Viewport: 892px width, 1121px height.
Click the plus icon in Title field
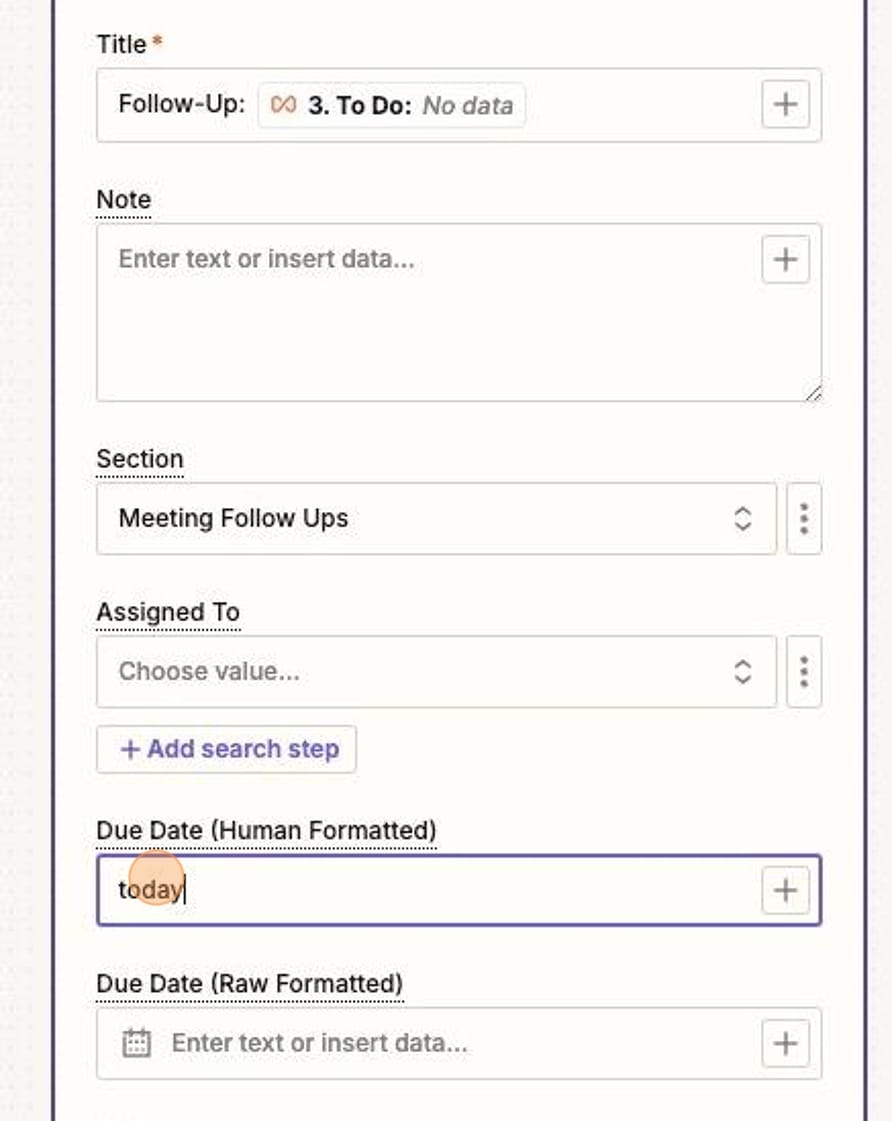785,105
